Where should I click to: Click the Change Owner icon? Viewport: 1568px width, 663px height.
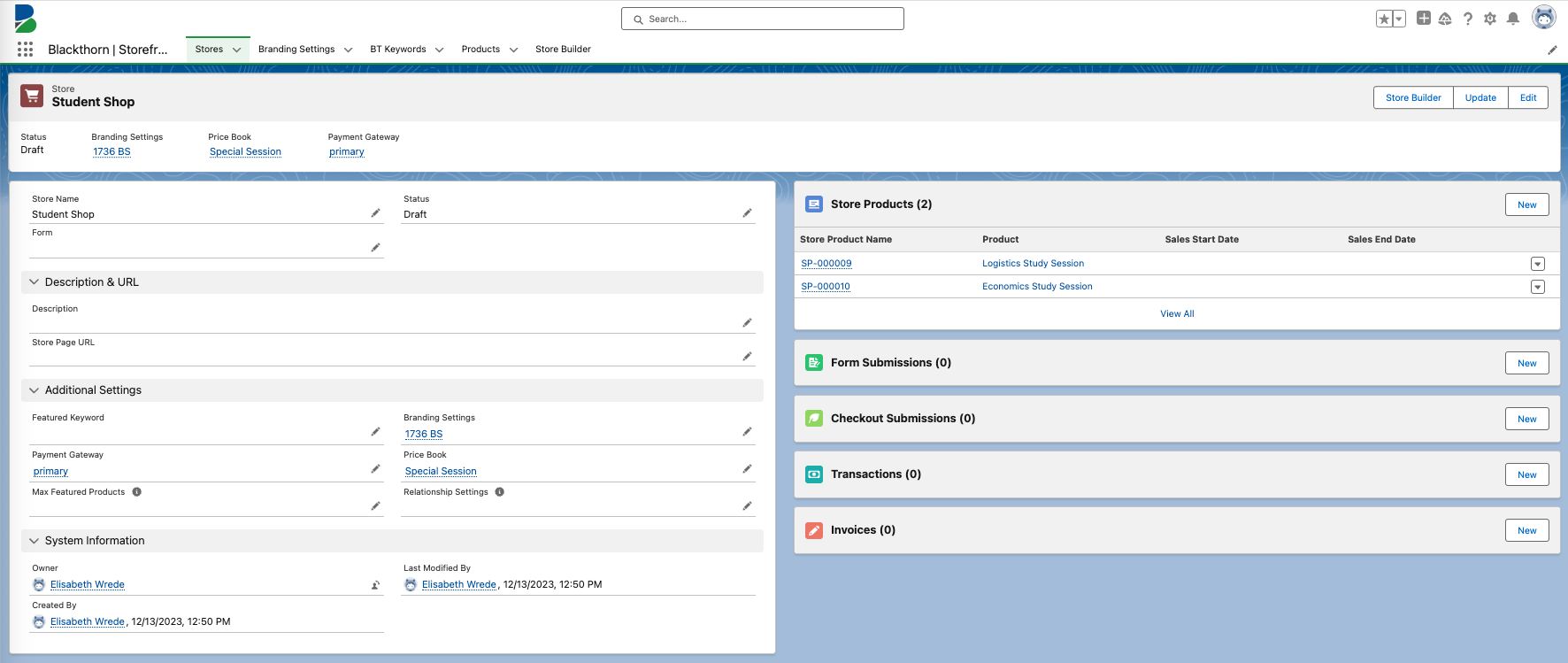point(375,585)
